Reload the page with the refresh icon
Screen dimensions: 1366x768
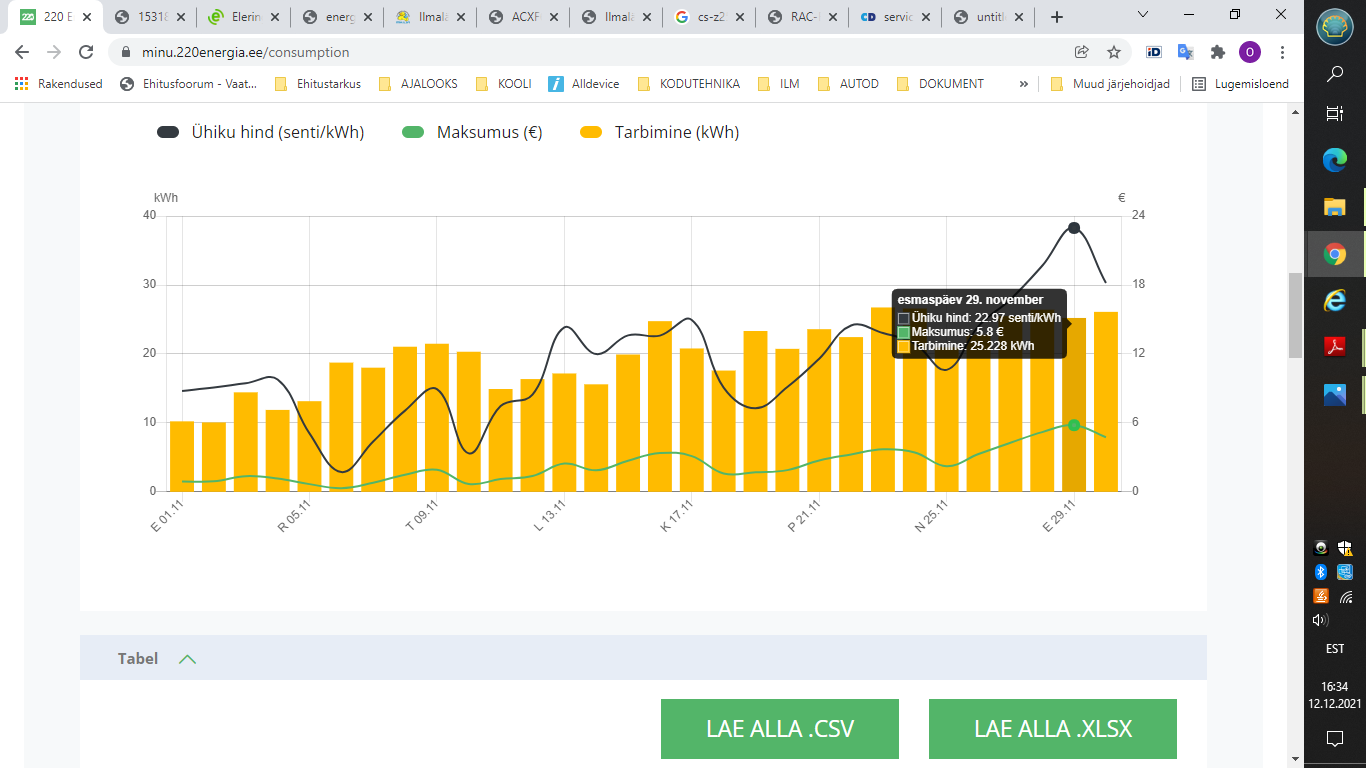(x=86, y=52)
